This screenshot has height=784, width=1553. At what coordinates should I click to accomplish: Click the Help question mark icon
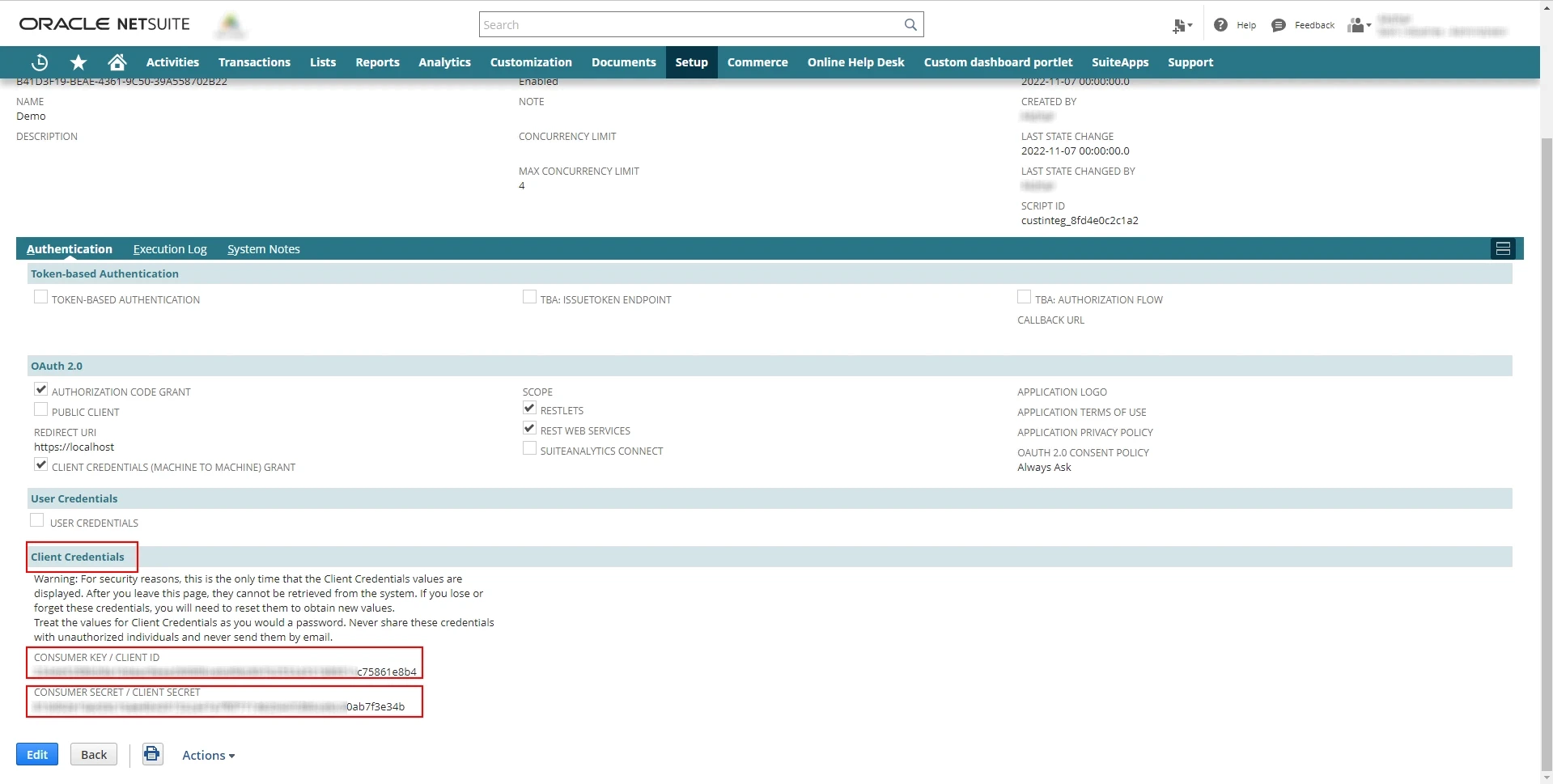pos(1220,25)
